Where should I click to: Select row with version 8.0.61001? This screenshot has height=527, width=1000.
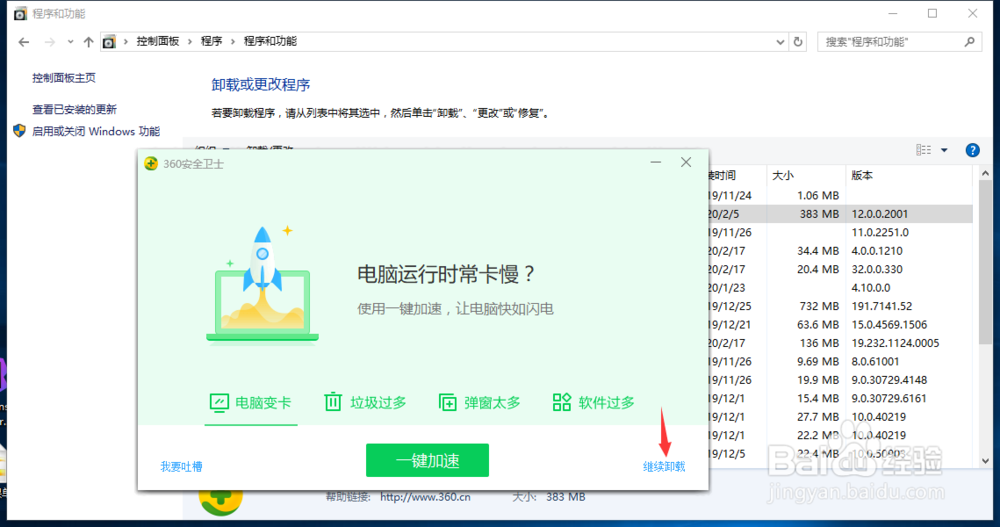[840, 361]
